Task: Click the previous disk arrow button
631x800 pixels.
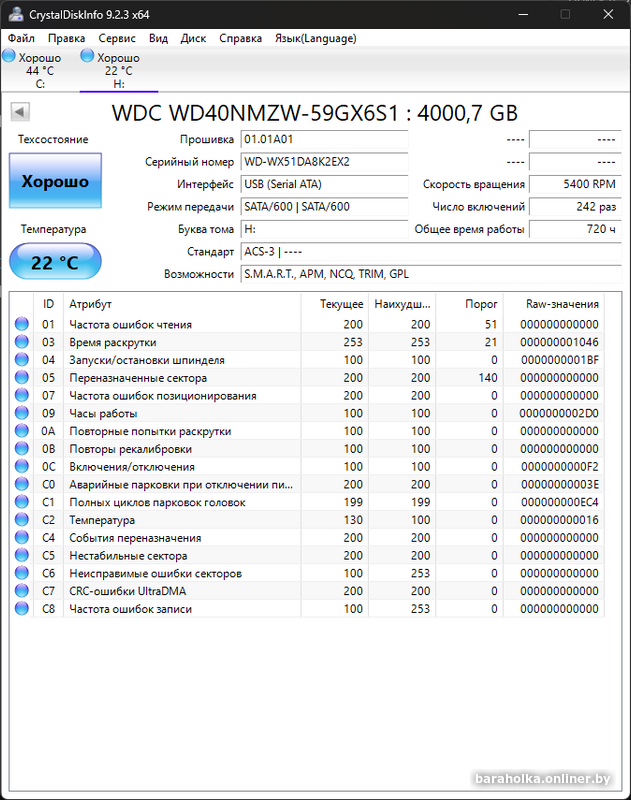Action: coord(19,112)
